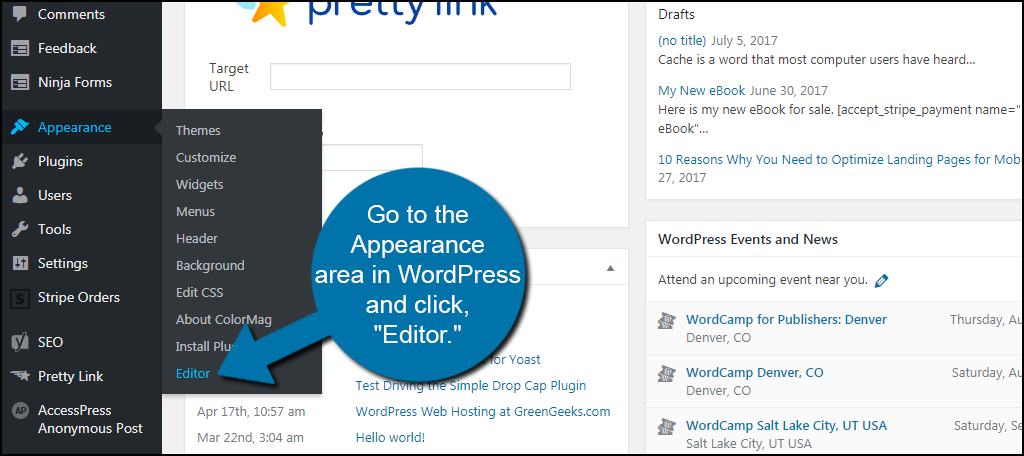Click the pencil icon to edit event location
The image size is (1024, 456).
click(x=881, y=281)
